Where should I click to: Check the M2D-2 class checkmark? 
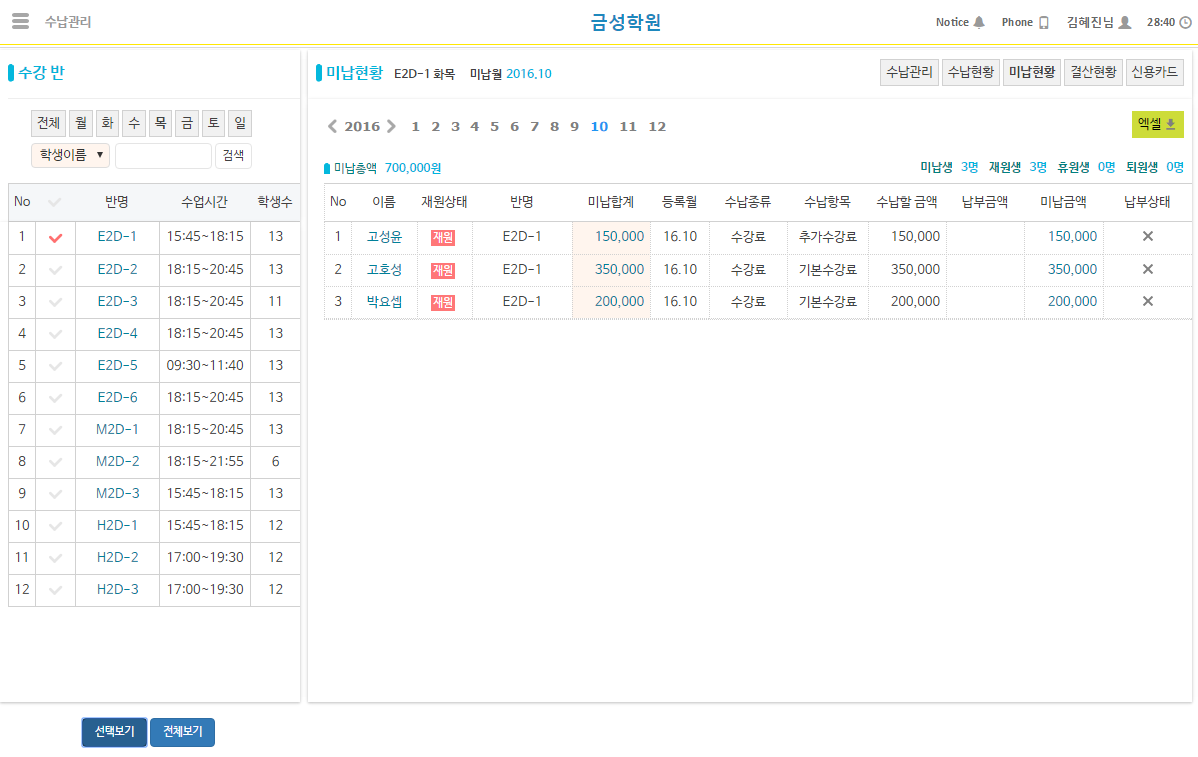55,462
